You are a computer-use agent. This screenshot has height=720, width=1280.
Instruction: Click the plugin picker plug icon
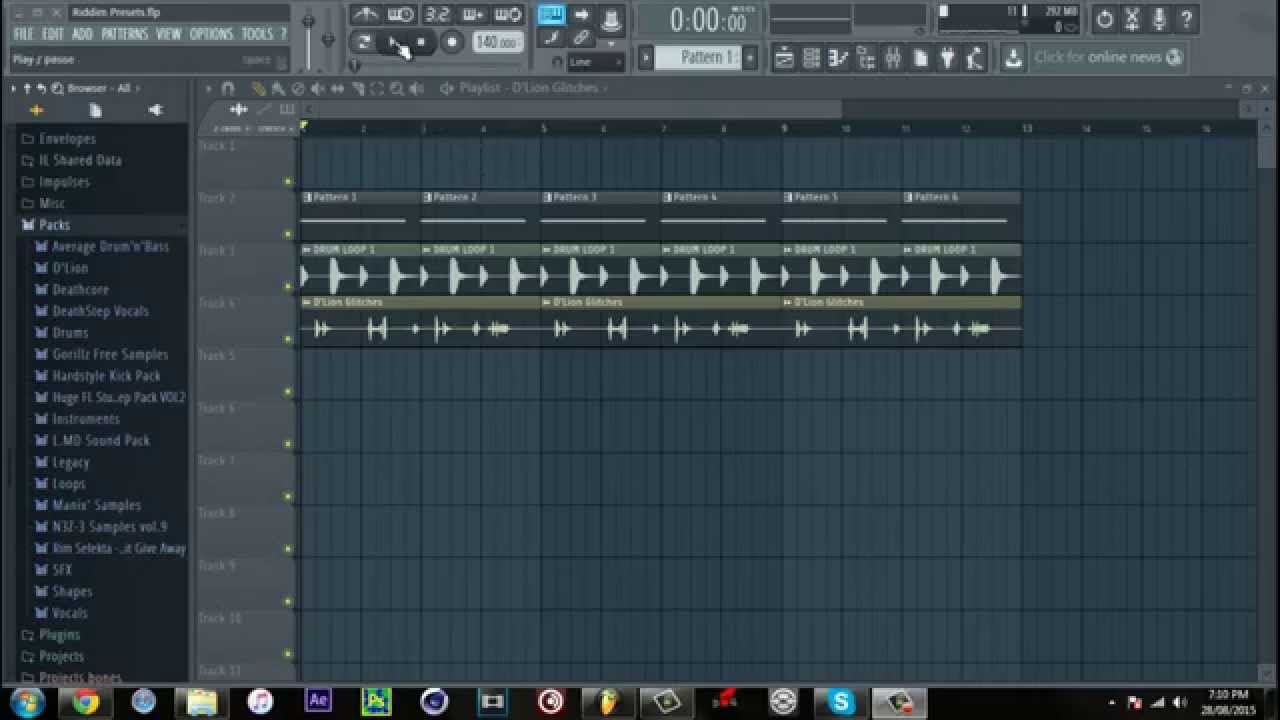coord(948,58)
